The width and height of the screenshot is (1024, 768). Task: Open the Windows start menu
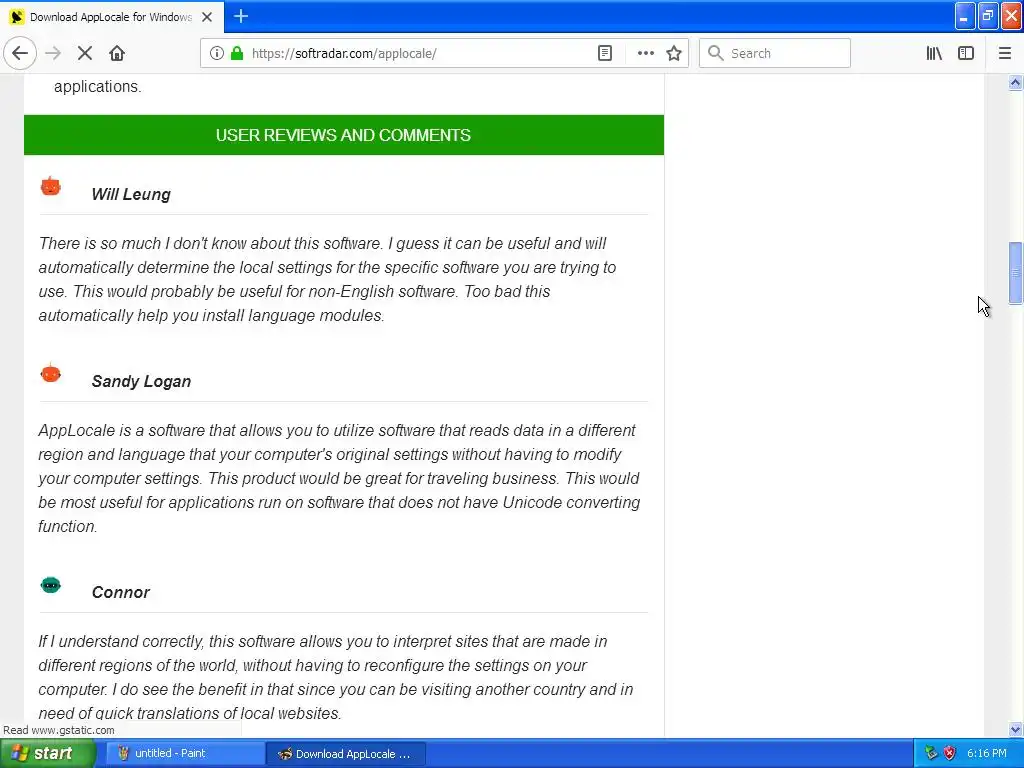pyautogui.click(x=47, y=754)
